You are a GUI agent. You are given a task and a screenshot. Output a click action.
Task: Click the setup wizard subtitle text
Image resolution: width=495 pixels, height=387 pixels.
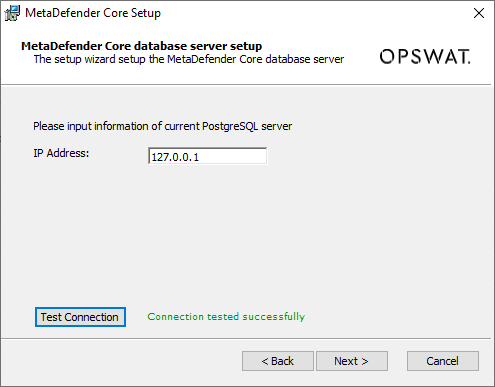pyautogui.click(x=189, y=59)
